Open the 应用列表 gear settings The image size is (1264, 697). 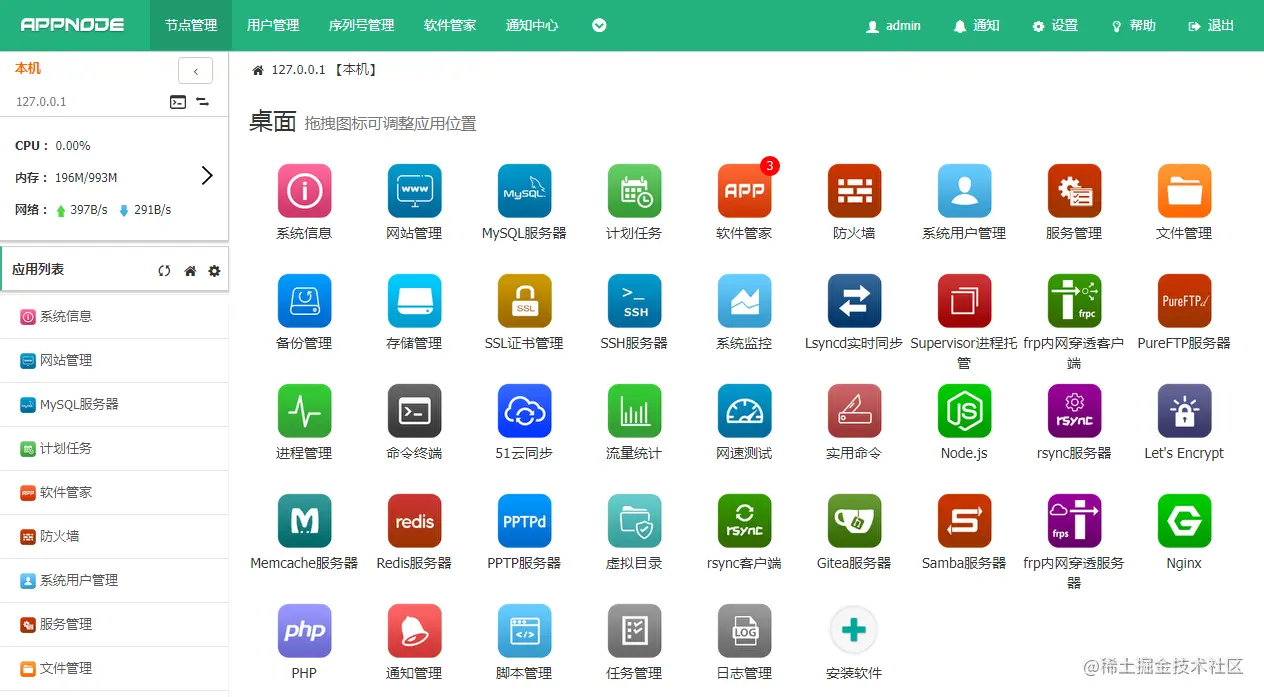coord(214,271)
